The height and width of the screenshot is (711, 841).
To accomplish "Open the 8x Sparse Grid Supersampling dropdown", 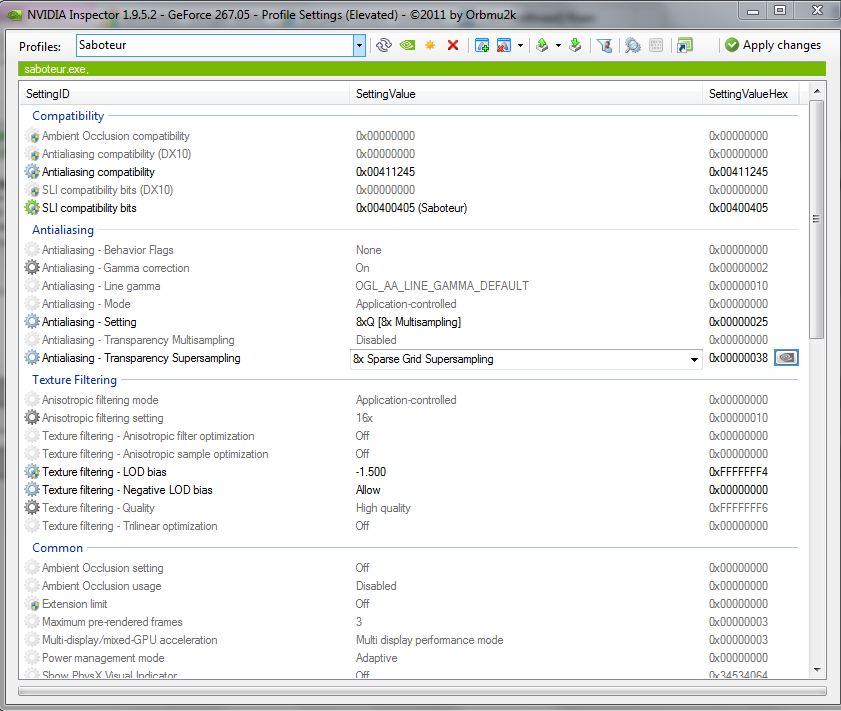I will click(694, 359).
